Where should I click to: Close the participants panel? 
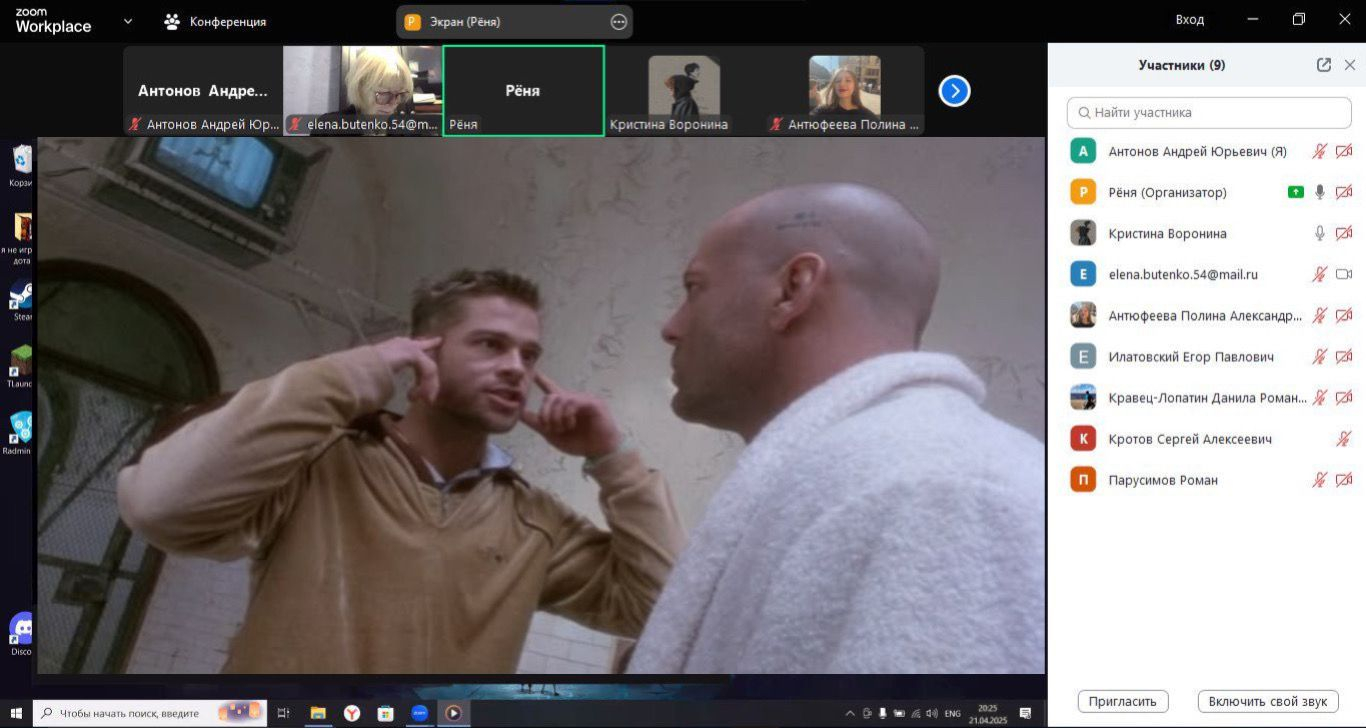pos(1350,65)
